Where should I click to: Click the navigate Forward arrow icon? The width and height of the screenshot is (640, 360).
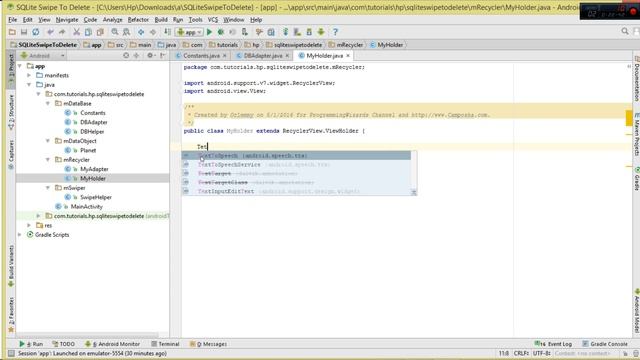[153, 32]
